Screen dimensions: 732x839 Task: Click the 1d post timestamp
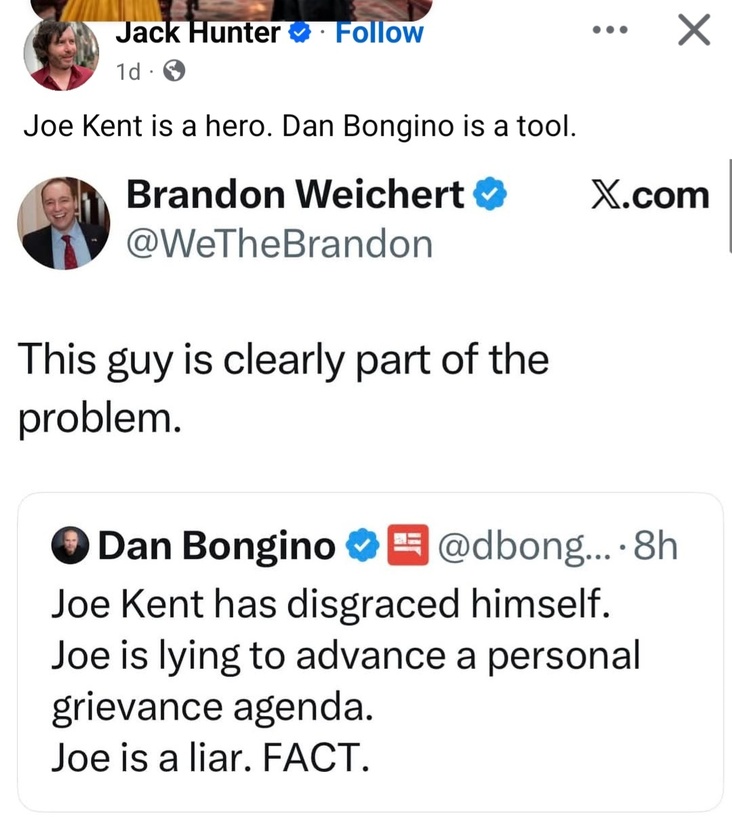(x=128, y=71)
